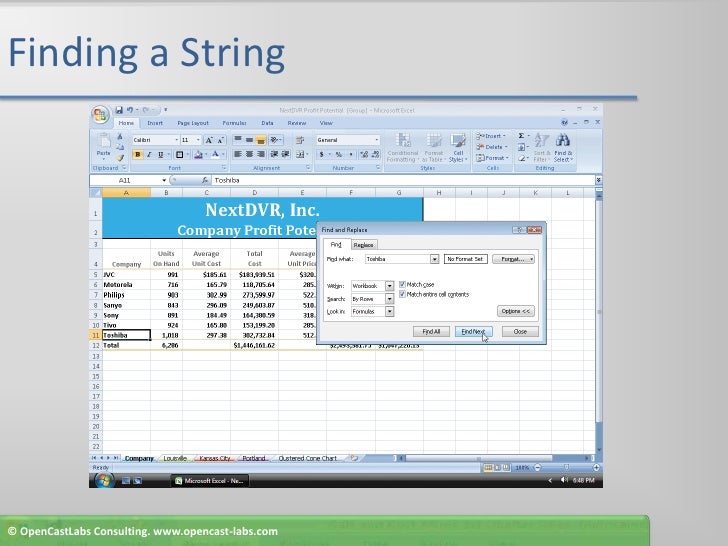Open the General number format dropdown

click(x=377, y=140)
